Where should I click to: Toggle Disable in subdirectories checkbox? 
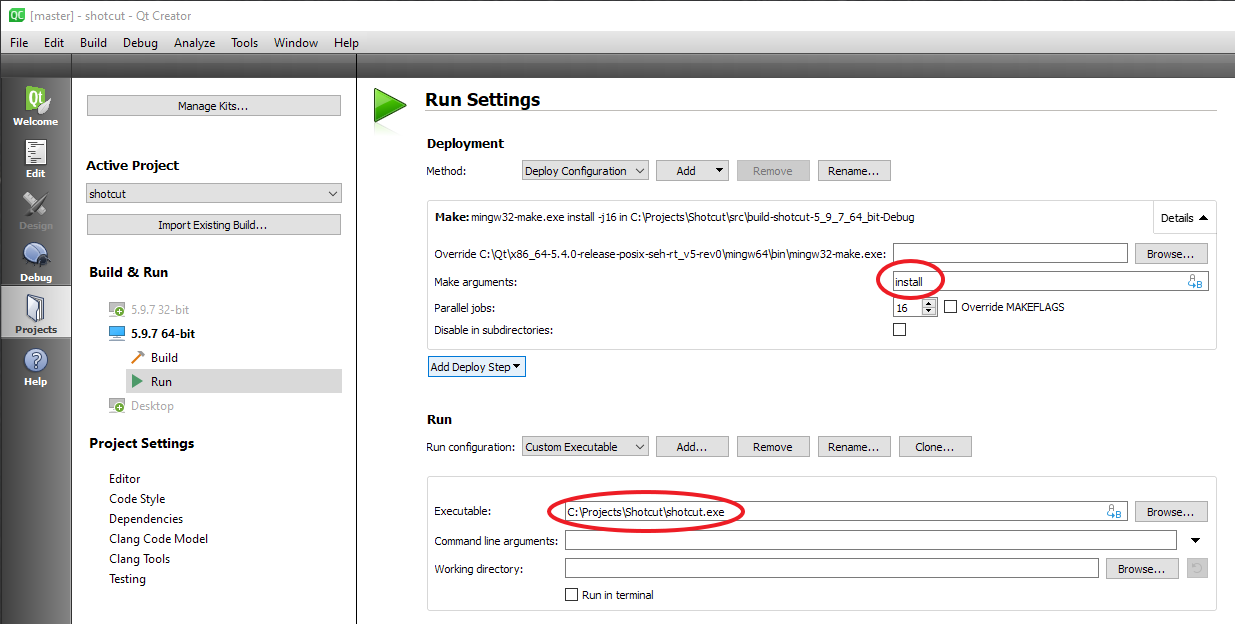tap(899, 330)
